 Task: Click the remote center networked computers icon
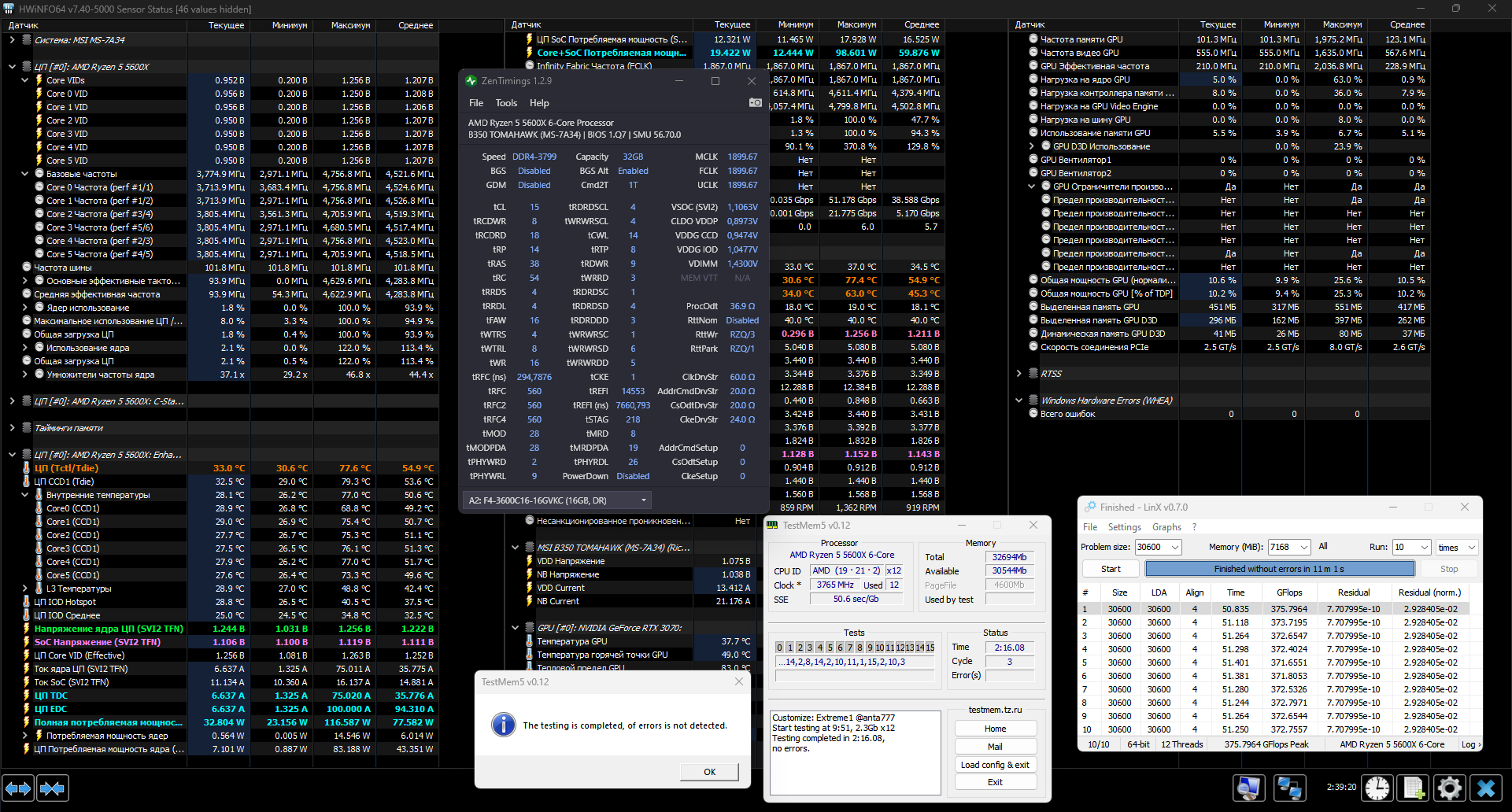pos(1289,788)
